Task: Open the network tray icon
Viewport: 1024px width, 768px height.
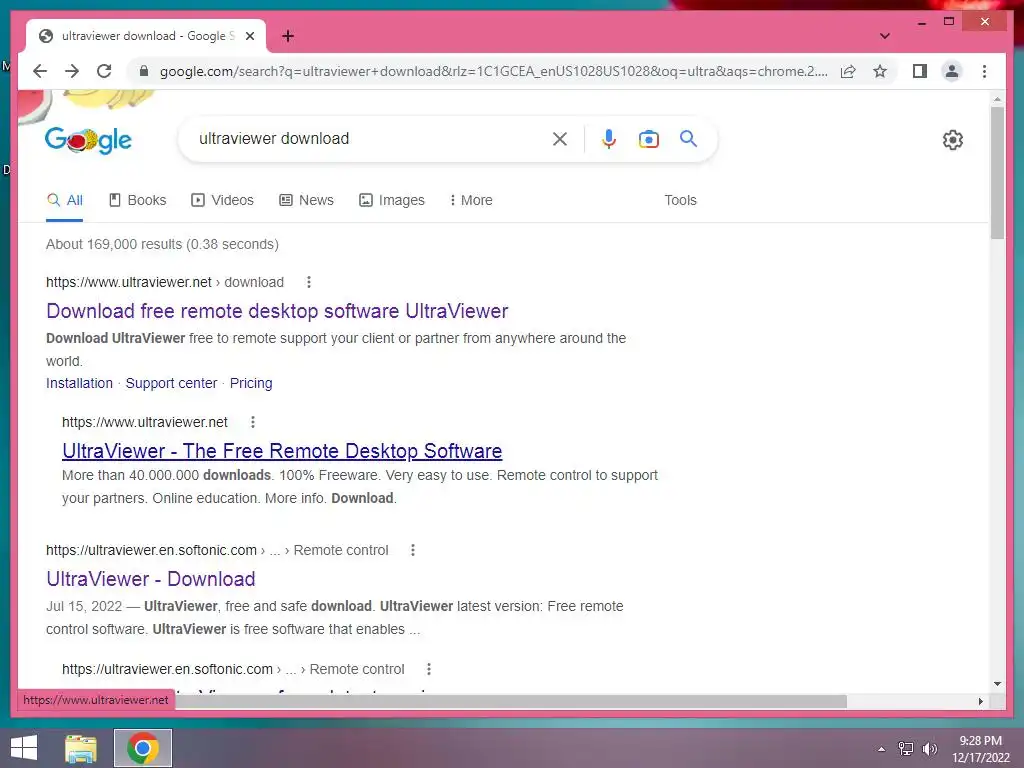Action: click(905, 749)
